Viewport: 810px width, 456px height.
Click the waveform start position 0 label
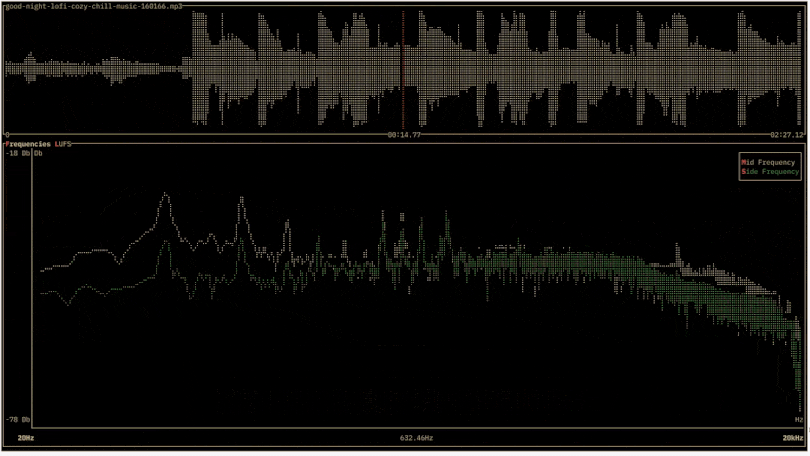7,135
